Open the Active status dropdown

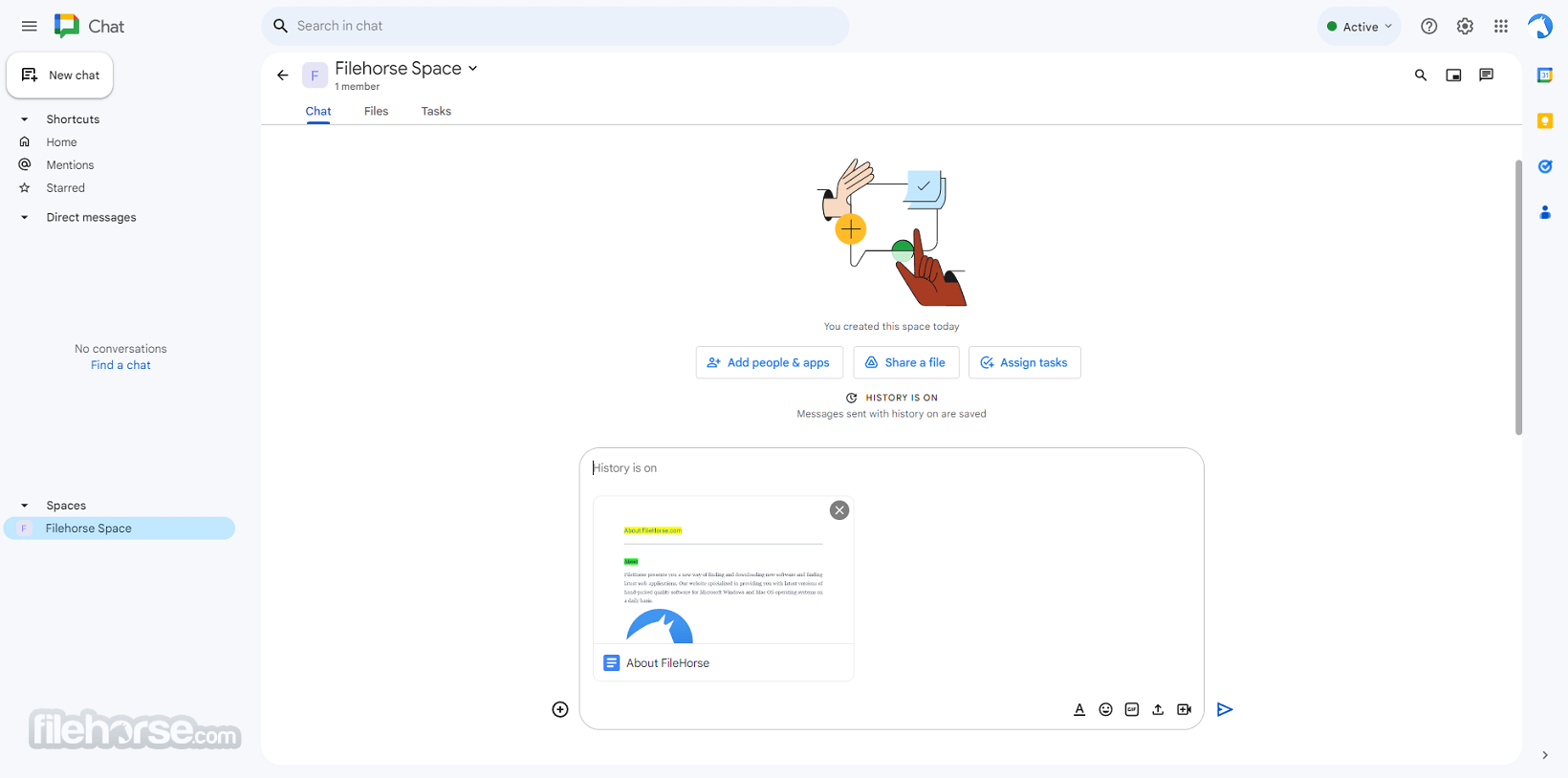pyautogui.click(x=1359, y=27)
